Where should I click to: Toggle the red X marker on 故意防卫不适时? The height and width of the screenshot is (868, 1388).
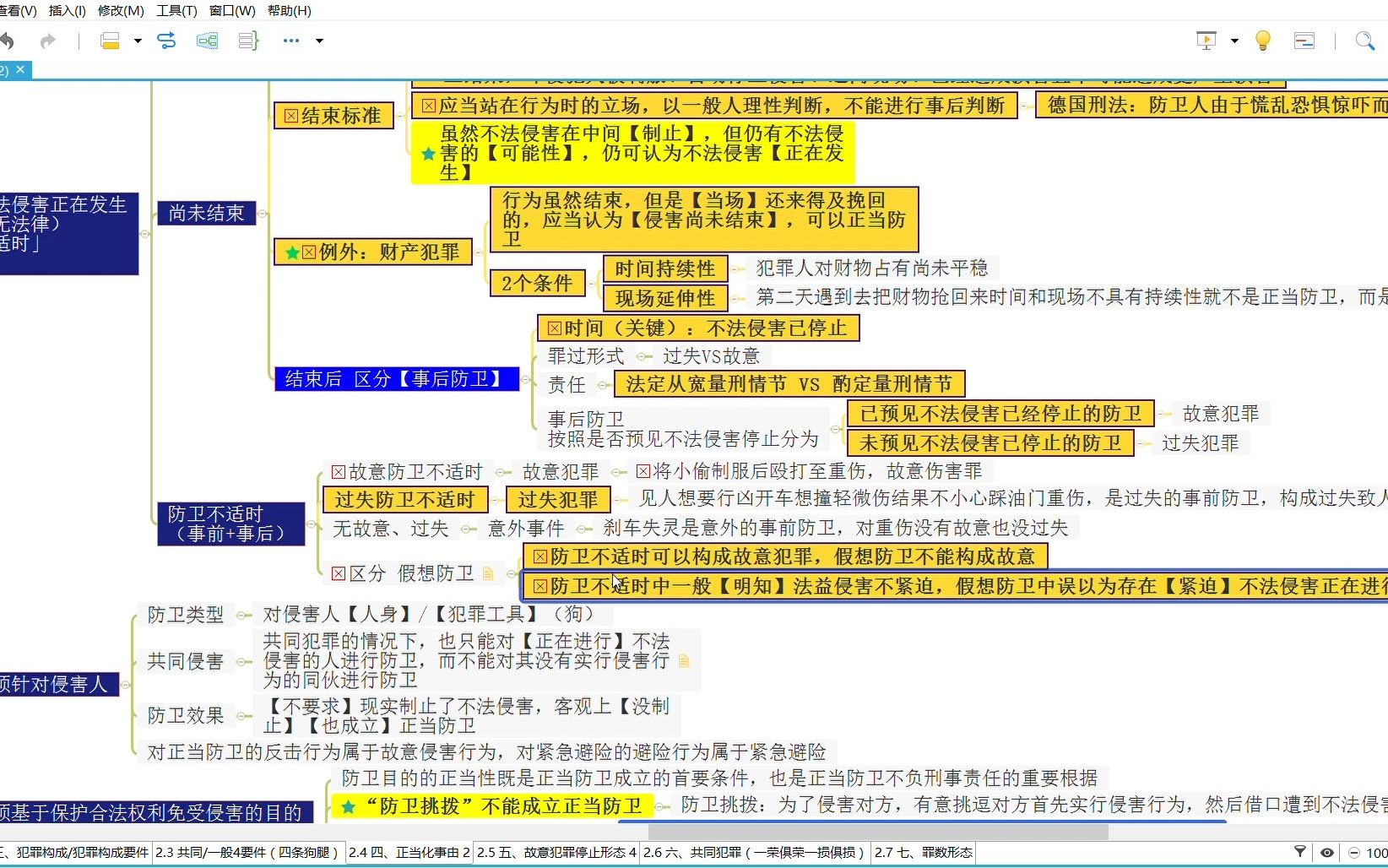click(x=339, y=472)
